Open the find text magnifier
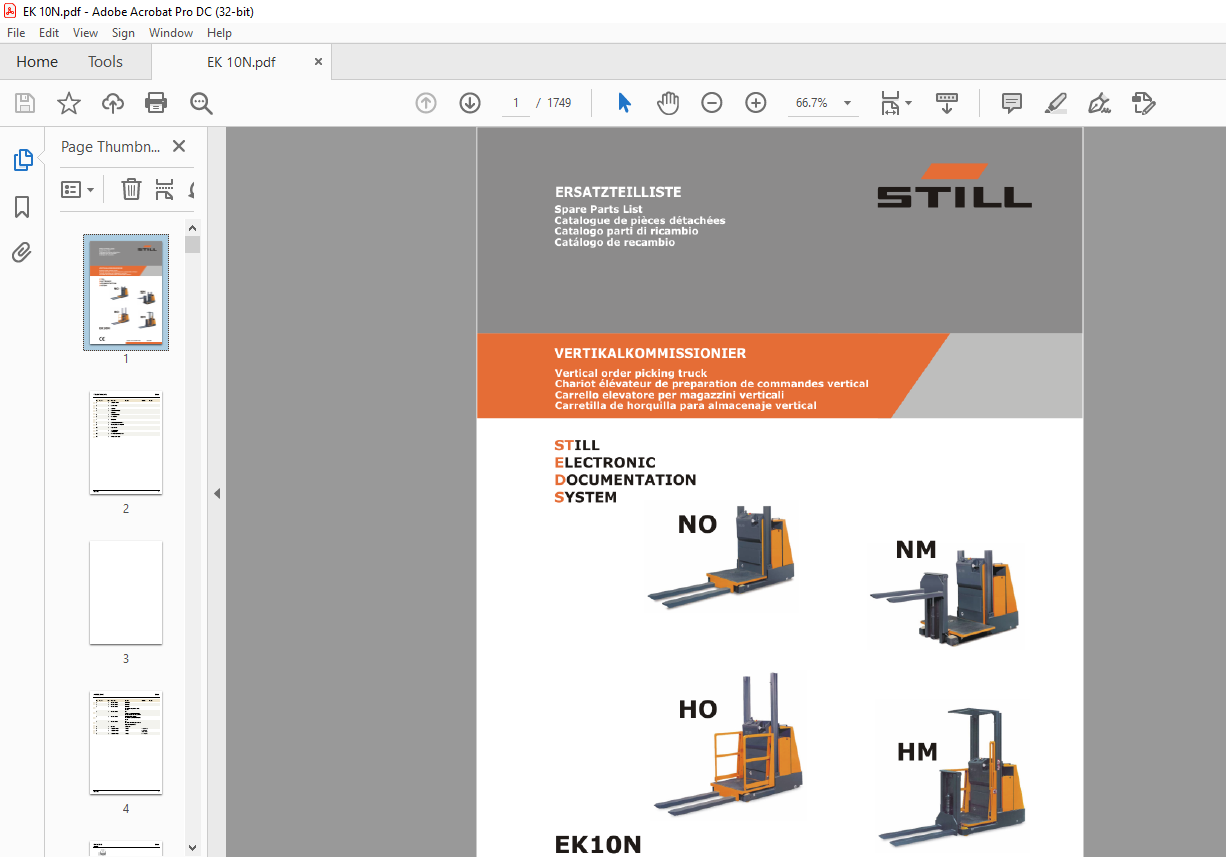 tap(201, 103)
